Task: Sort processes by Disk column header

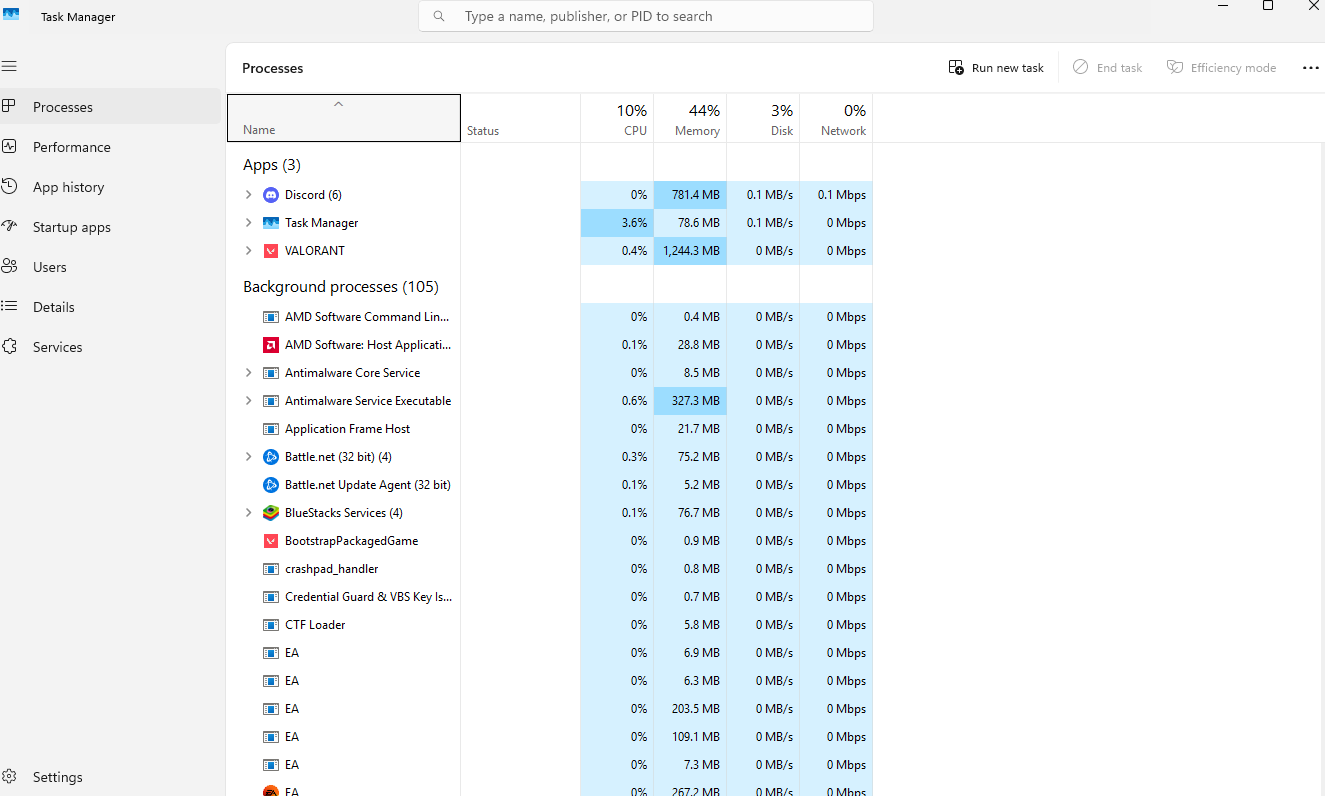Action: (763, 118)
